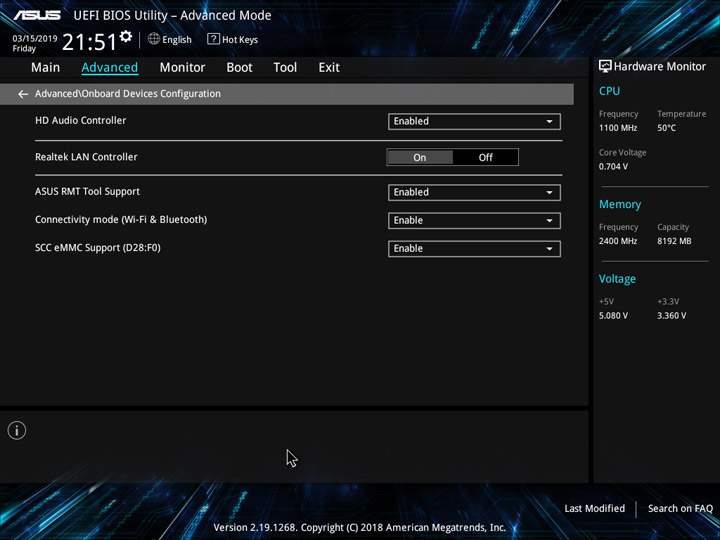The image size is (720, 540).
Task: Go to the Main tab
Action: tap(45, 67)
